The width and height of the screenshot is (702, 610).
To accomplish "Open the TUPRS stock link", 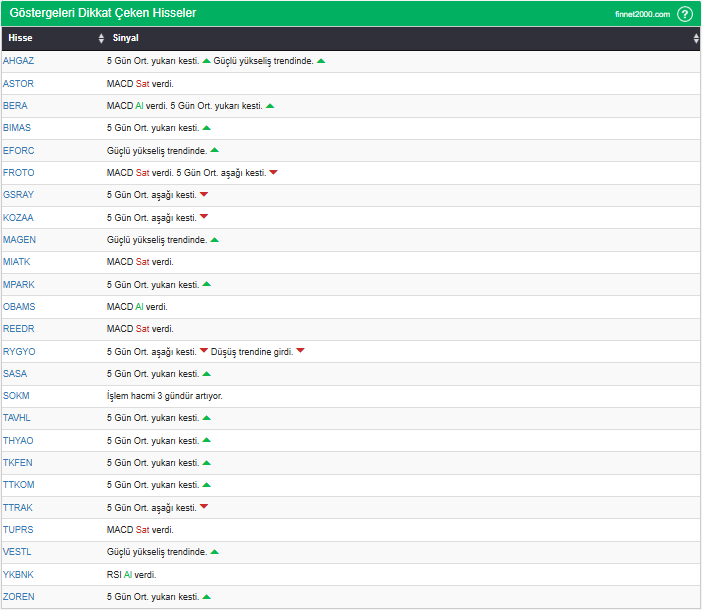I will (18, 529).
